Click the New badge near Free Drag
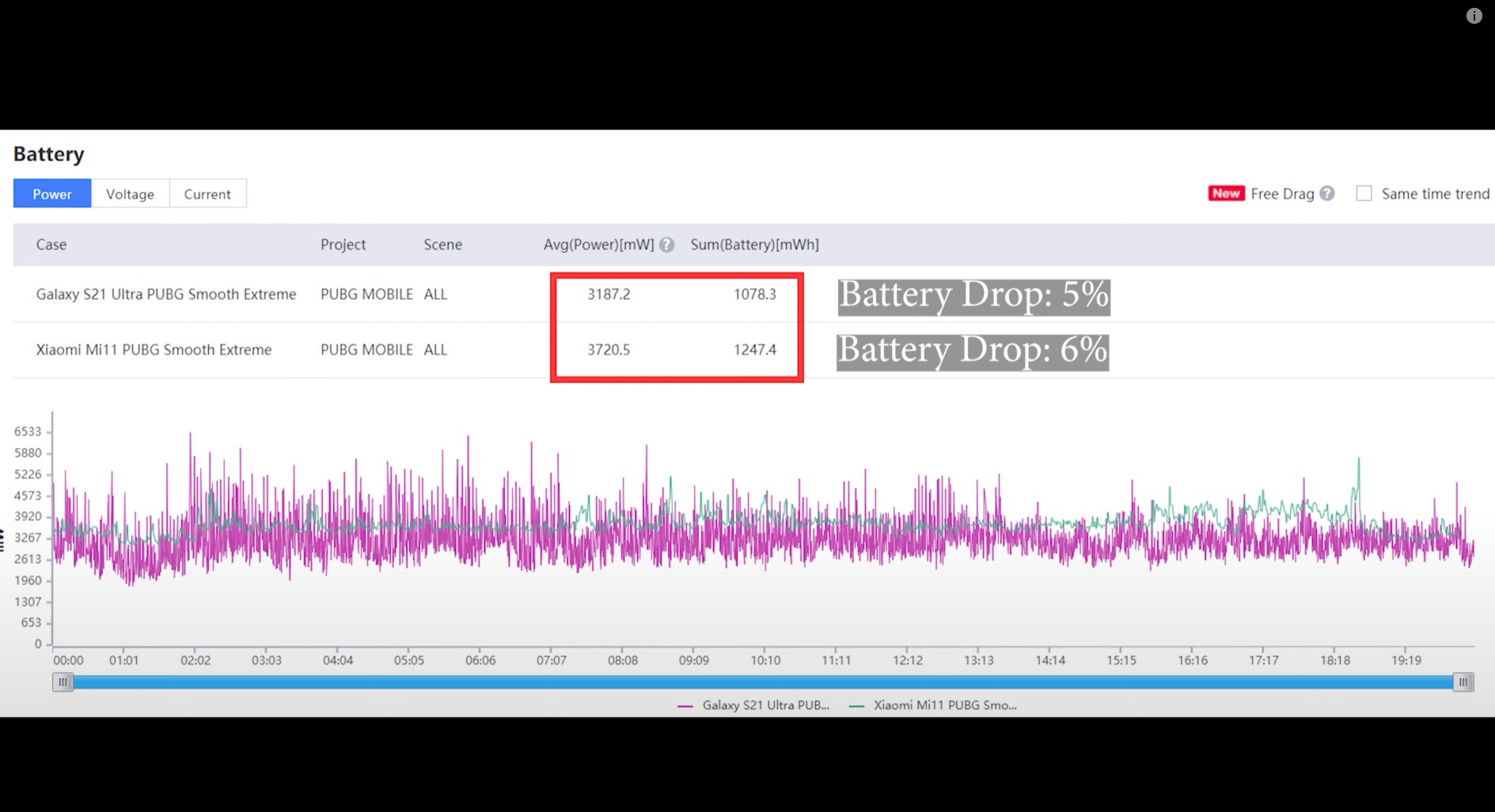This screenshot has height=812, width=1495. pos(1226,193)
